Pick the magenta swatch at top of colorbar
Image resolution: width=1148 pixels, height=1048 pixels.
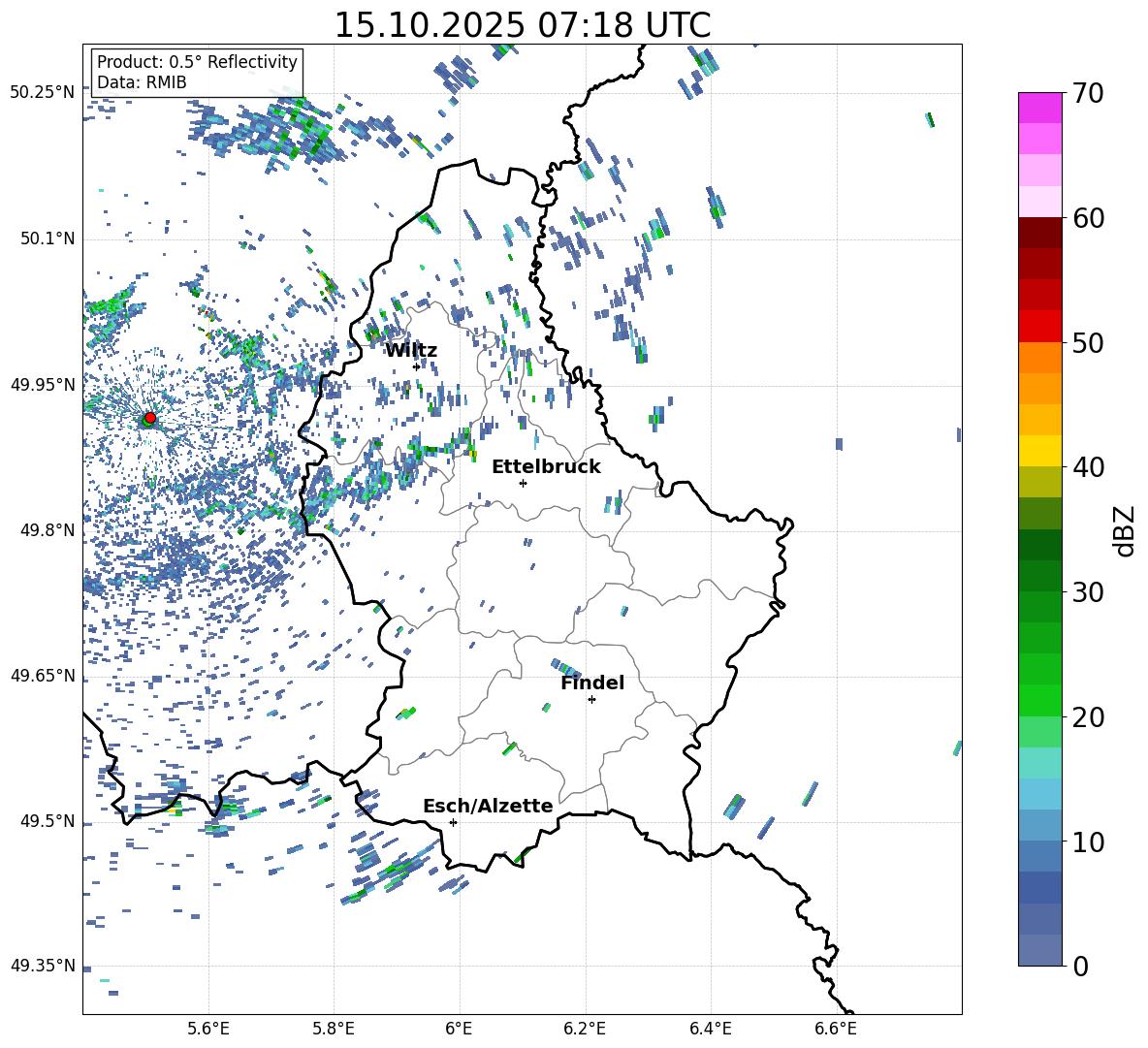point(1039,108)
